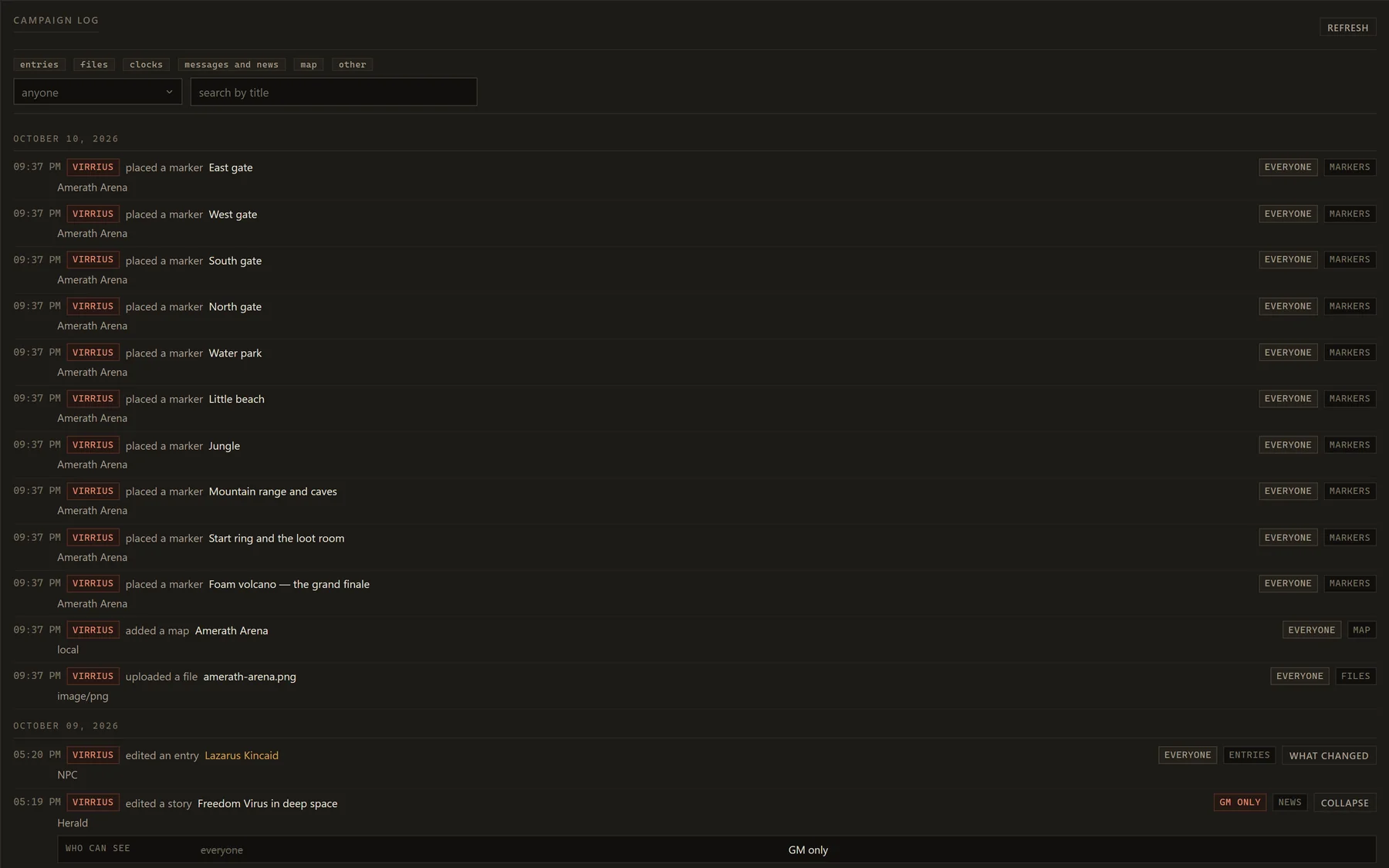Screen dimensions: 1389x868
Task: Click the MAP tag on Amerath Arena row
Action: (1362, 630)
